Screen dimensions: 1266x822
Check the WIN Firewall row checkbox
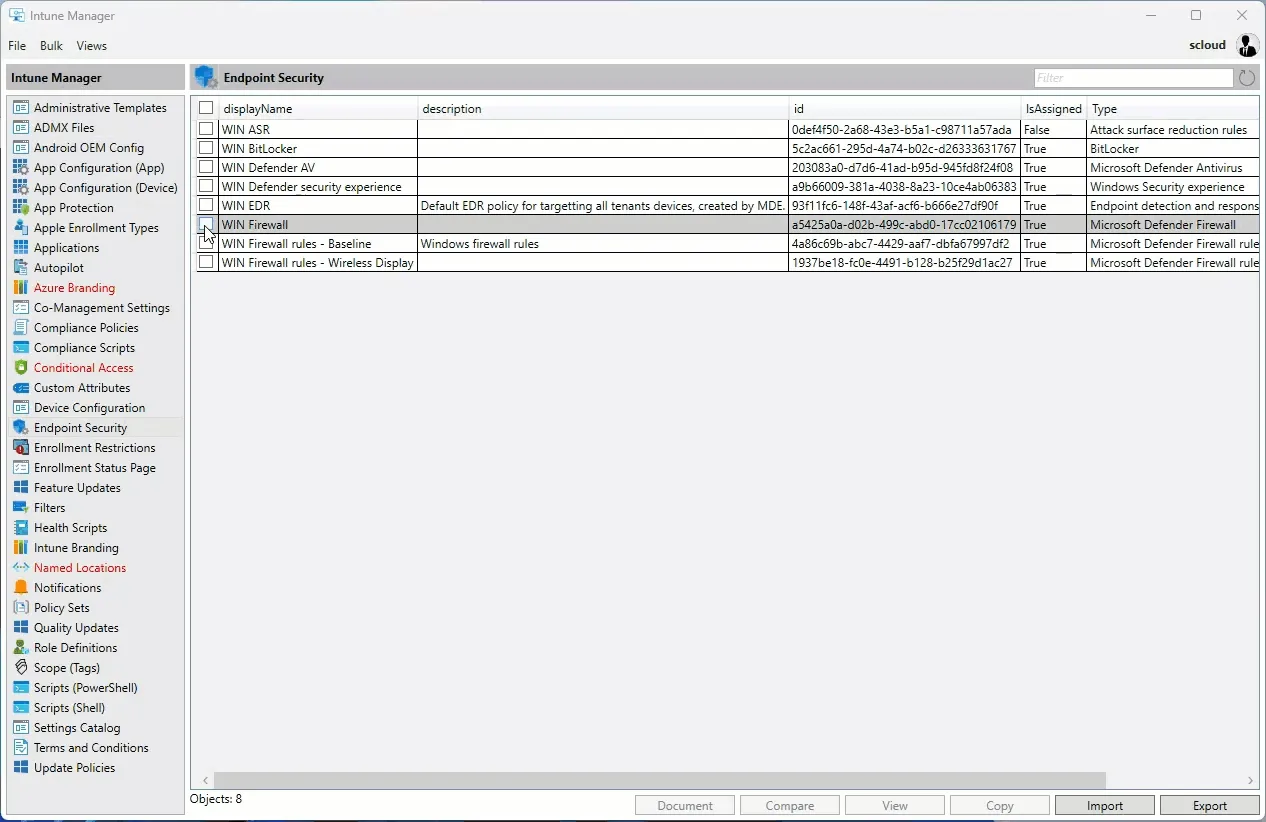pyautogui.click(x=206, y=224)
